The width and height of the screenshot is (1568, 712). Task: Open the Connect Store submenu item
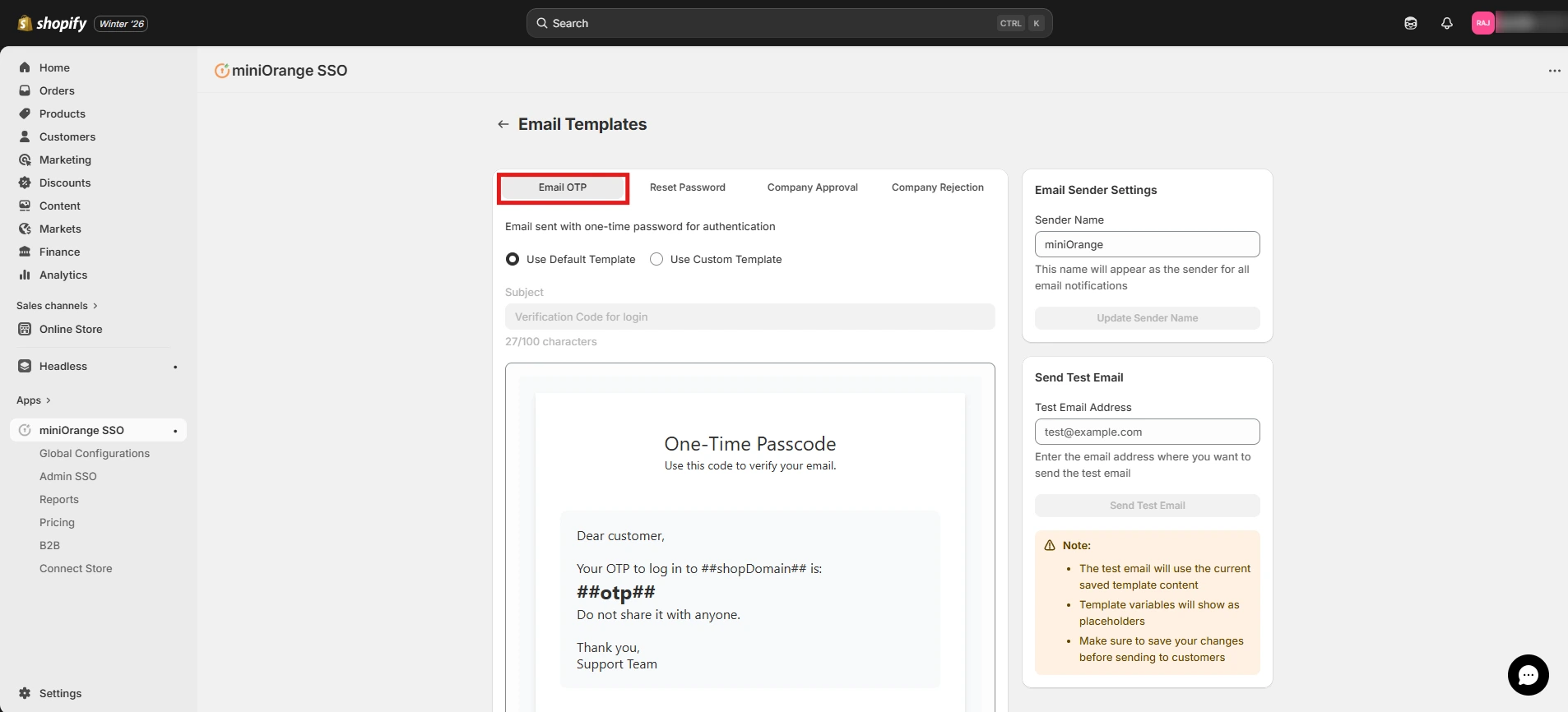(x=76, y=568)
